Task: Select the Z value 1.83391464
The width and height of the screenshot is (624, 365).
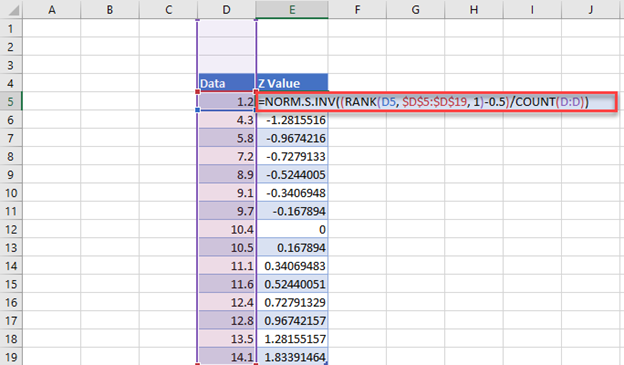Action: (292, 357)
